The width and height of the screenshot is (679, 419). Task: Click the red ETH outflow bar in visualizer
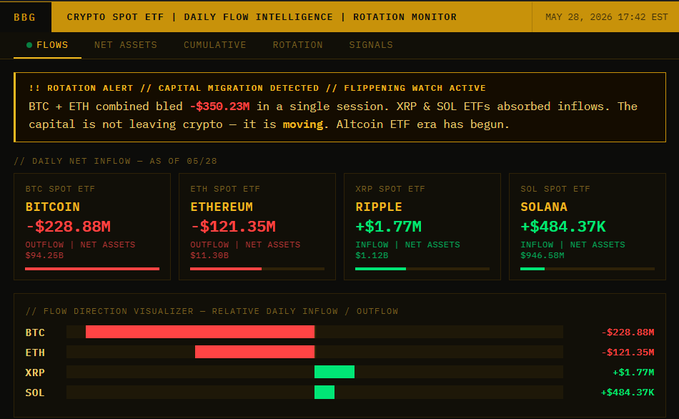[x=255, y=352]
